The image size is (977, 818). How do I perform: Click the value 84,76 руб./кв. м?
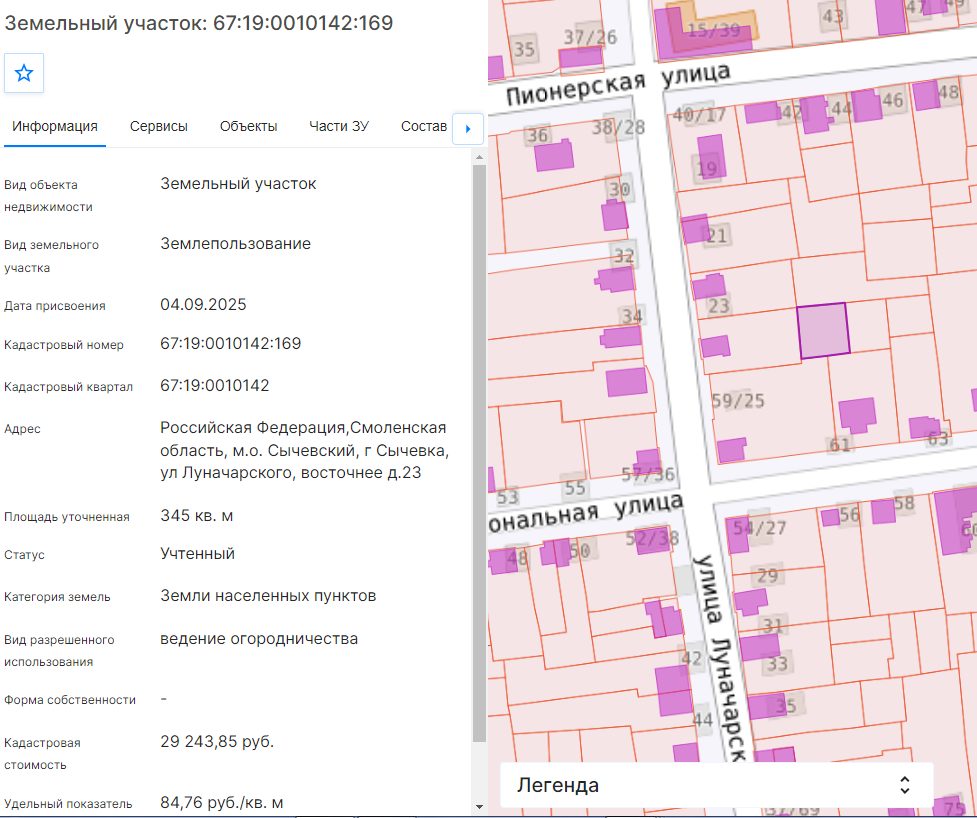coord(222,803)
